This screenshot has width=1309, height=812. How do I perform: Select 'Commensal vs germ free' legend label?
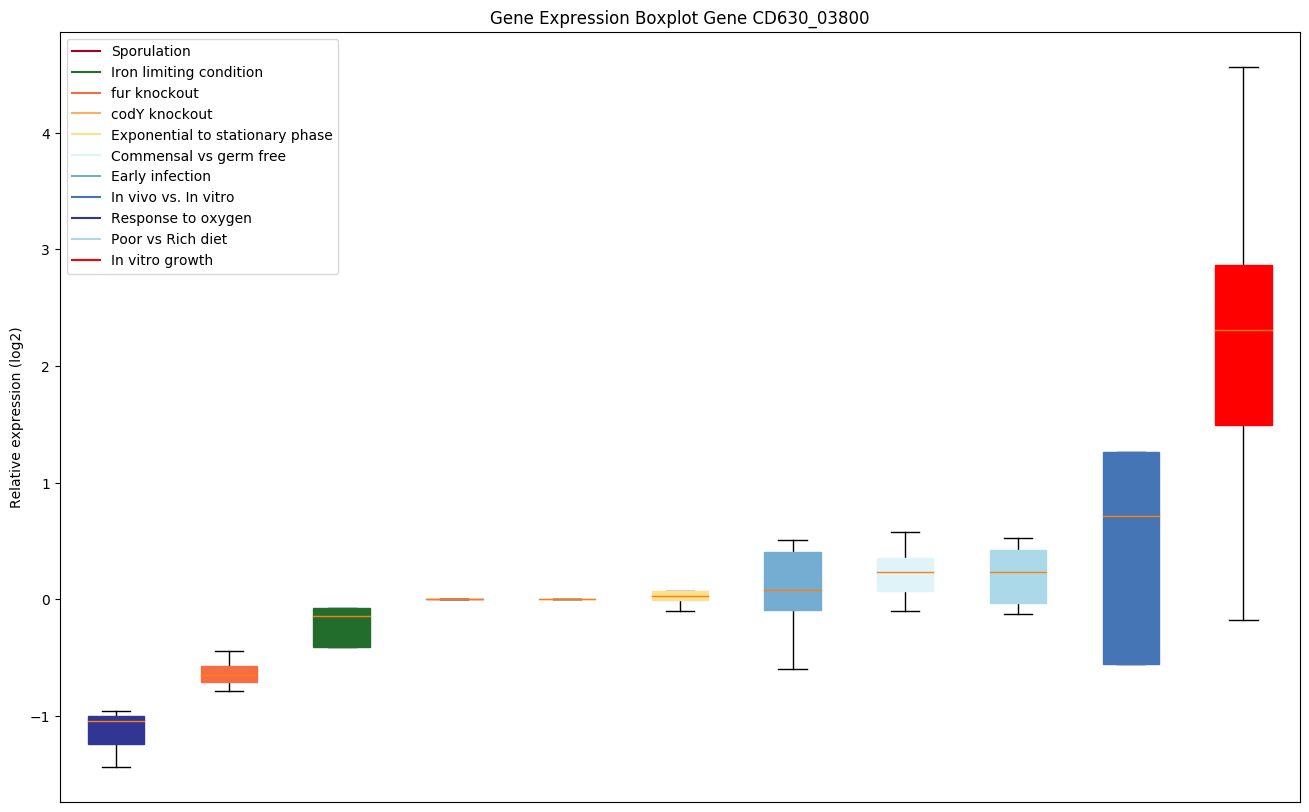pos(198,156)
